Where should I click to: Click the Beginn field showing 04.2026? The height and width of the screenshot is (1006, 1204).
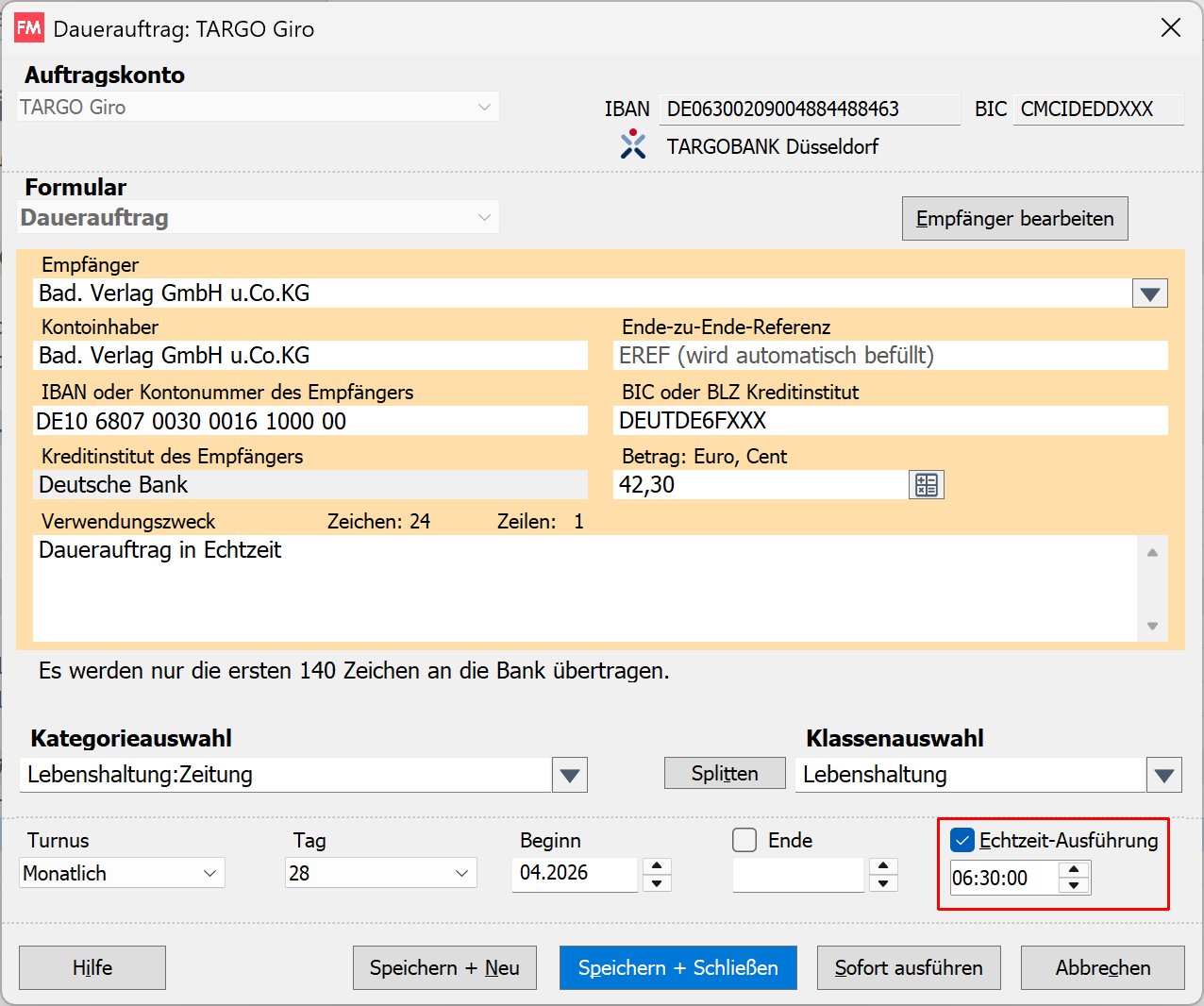pos(576,874)
